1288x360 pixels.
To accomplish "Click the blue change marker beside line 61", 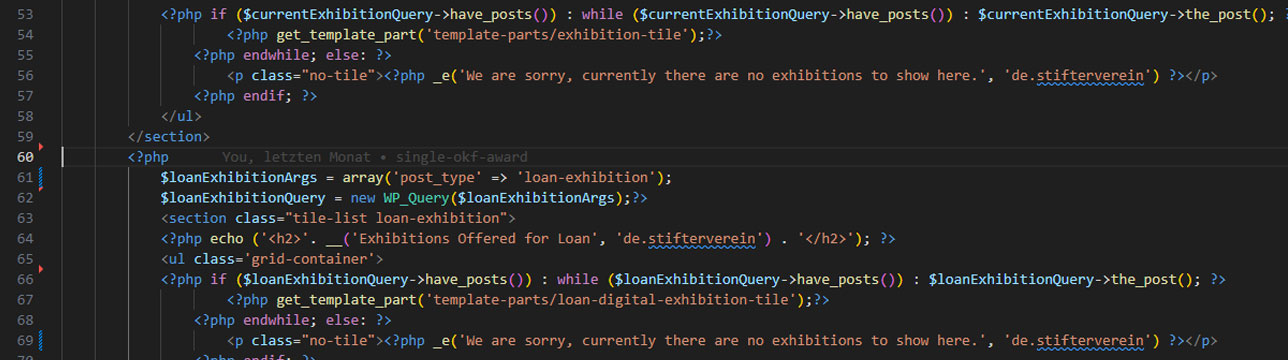I will coord(40,178).
